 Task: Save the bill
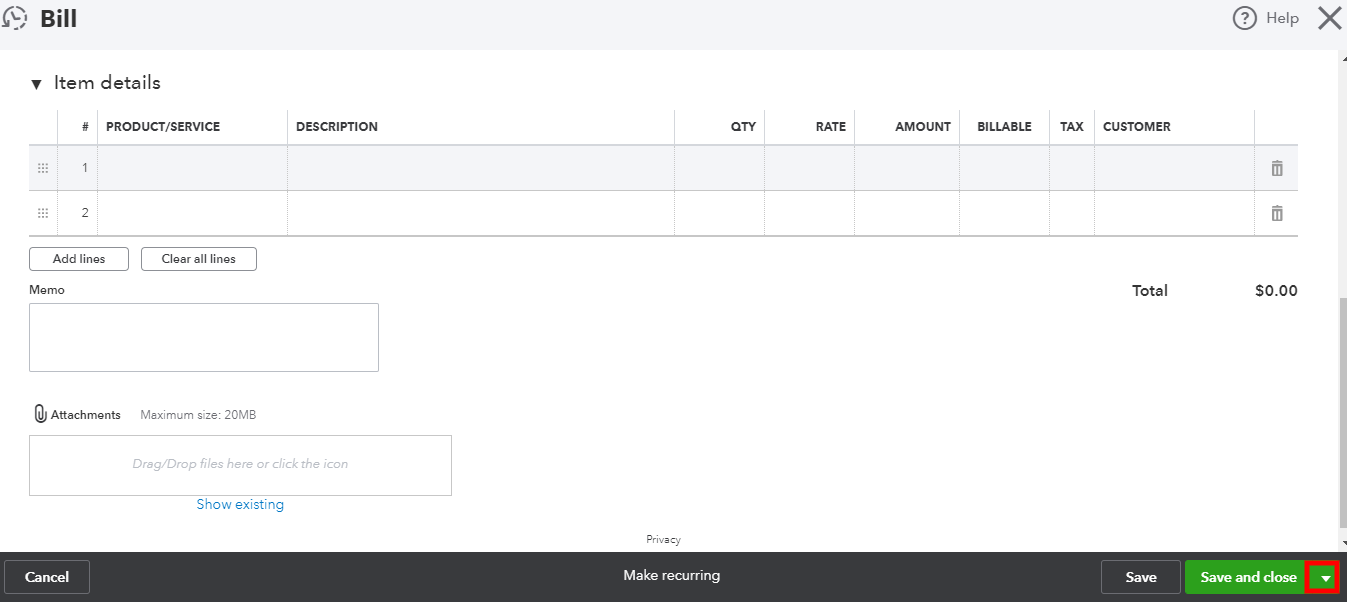(1139, 577)
